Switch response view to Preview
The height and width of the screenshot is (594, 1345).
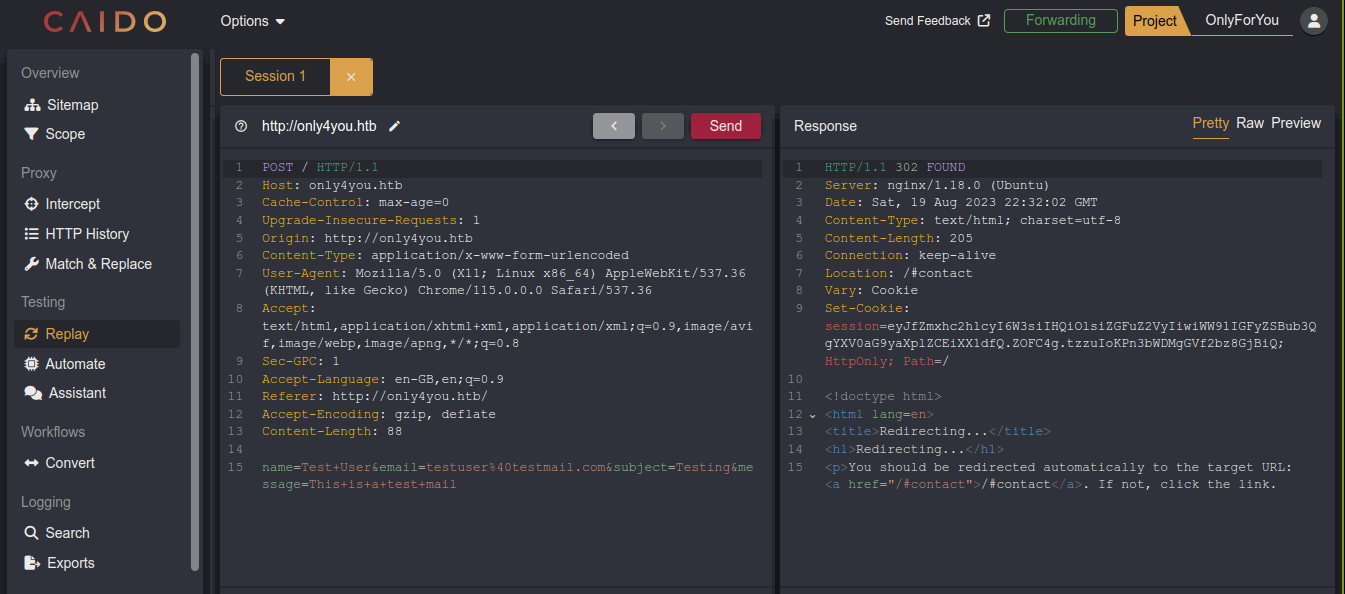tap(1296, 123)
